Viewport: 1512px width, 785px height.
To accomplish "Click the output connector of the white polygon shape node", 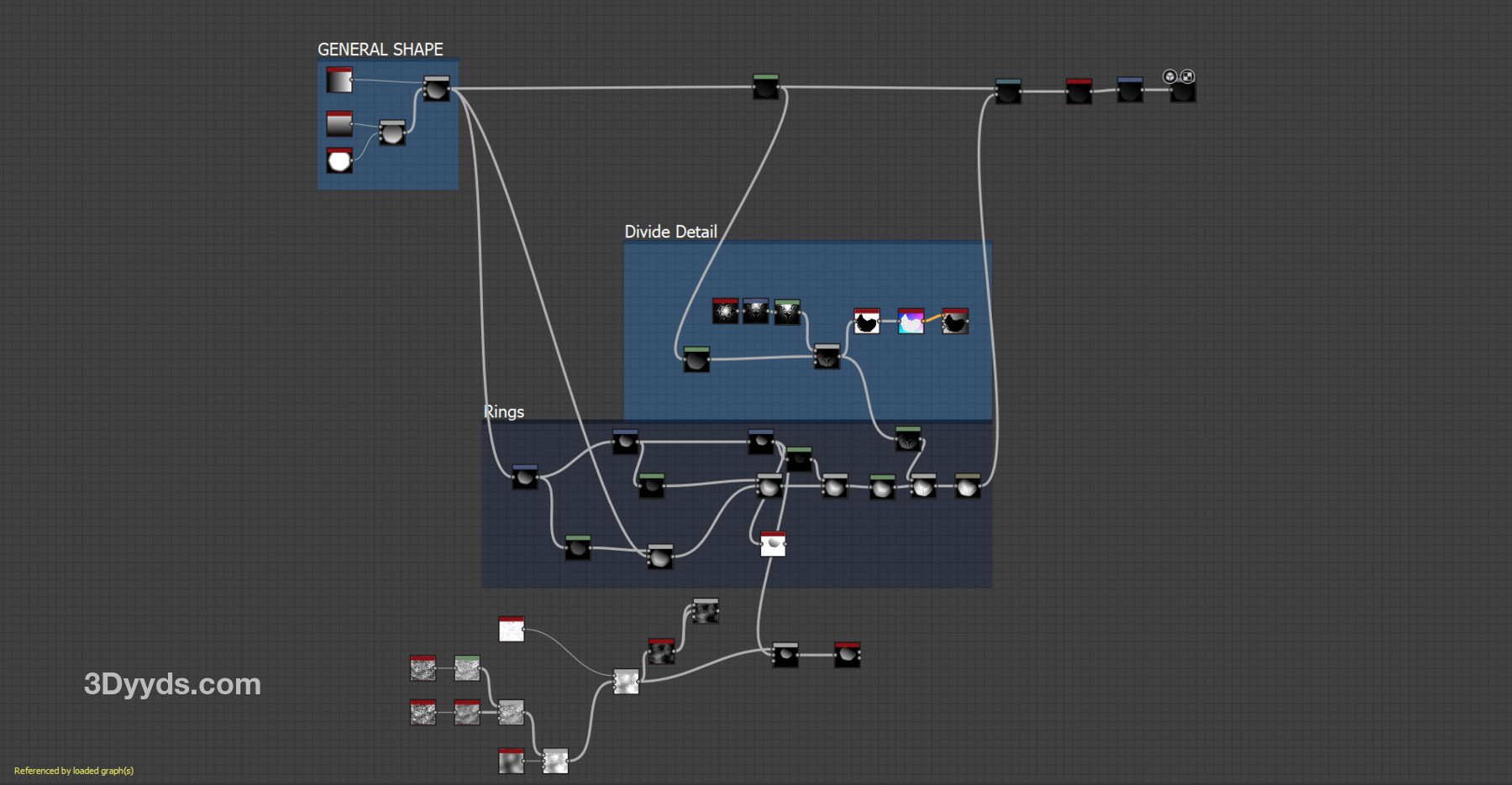I will point(354,161).
